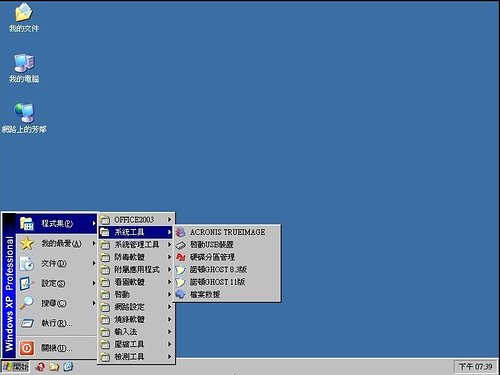Viewport: 500px width, 375px height.
Task: Expand 看圖軟體 submenu arrow
Action: coord(169,282)
